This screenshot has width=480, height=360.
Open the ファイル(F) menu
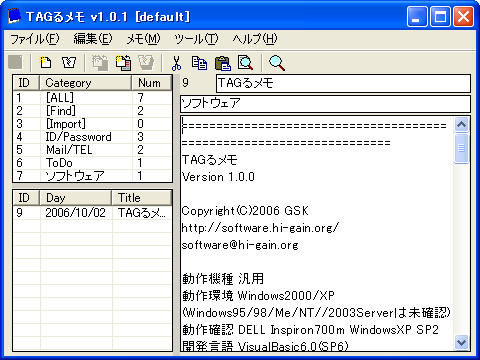[35, 39]
